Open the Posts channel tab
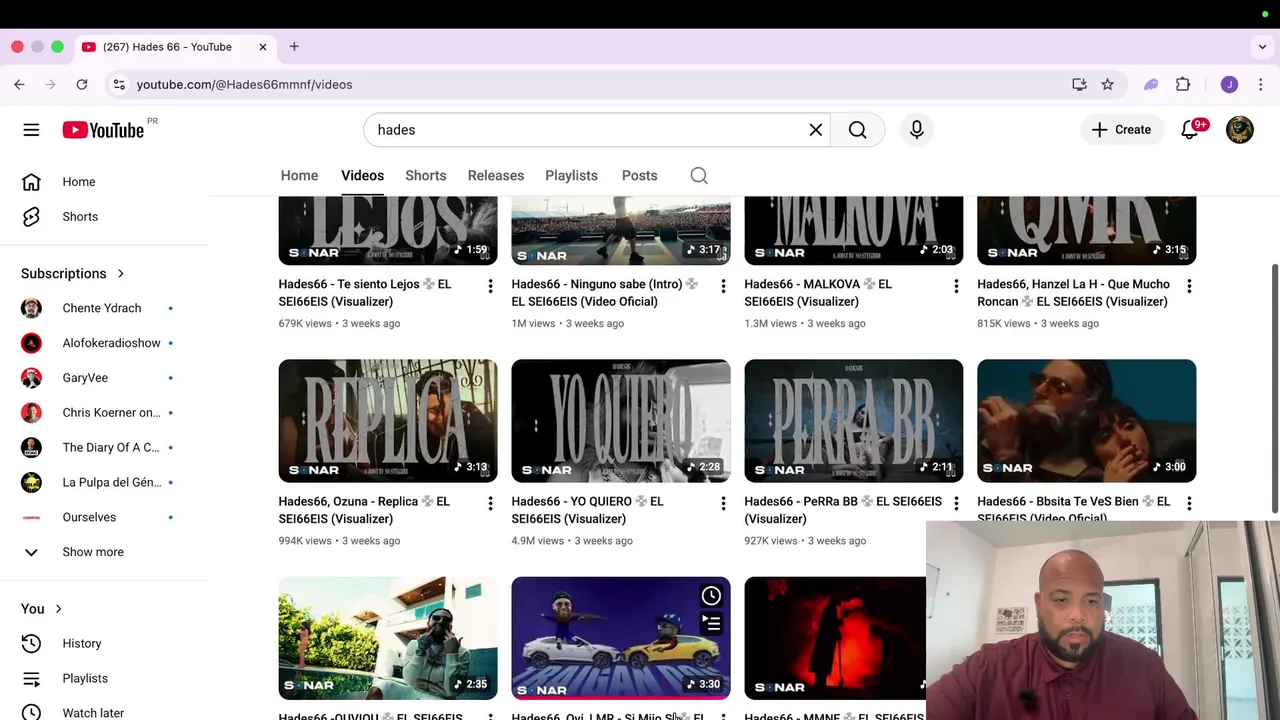The height and width of the screenshot is (720, 1280). click(640, 176)
